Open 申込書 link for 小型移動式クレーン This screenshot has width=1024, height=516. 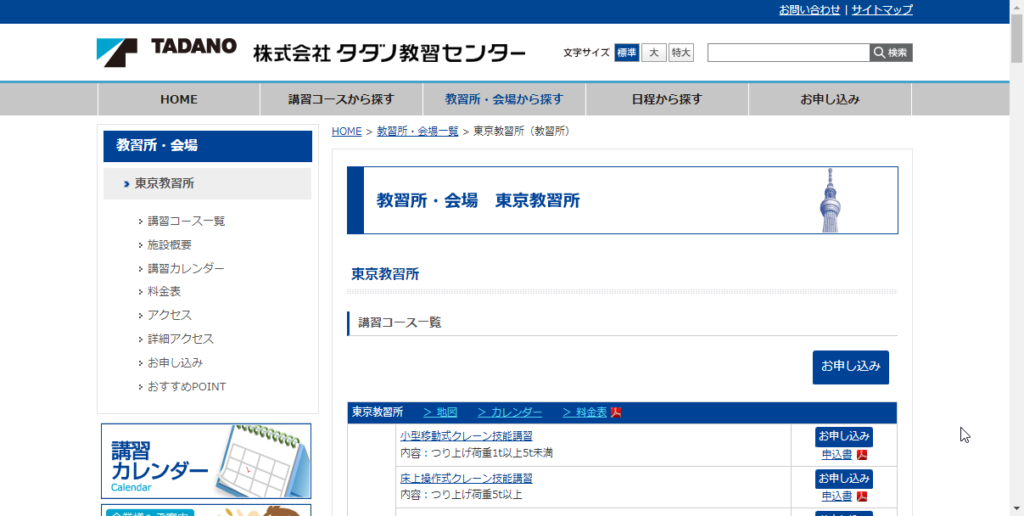pyautogui.click(x=837, y=455)
